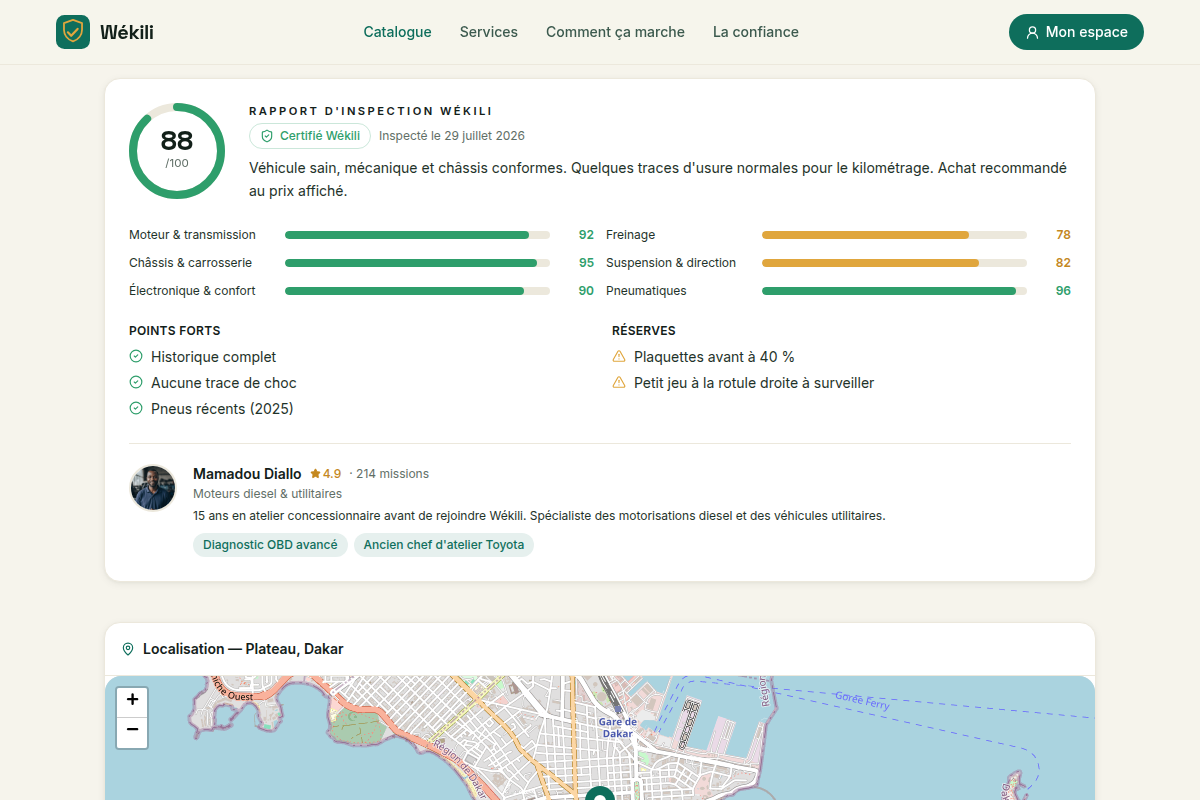Click the user icon in Mon espace
Image resolution: width=1200 pixels, height=800 pixels.
pos(1033,32)
